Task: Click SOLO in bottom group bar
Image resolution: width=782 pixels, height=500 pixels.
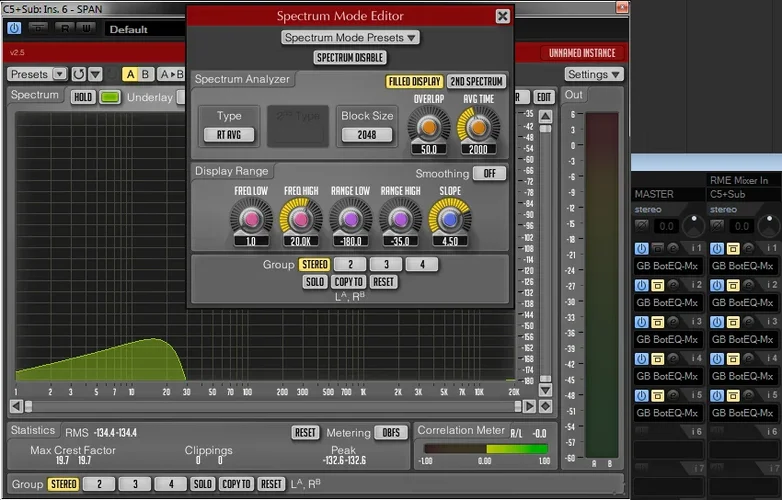Action: (x=202, y=484)
